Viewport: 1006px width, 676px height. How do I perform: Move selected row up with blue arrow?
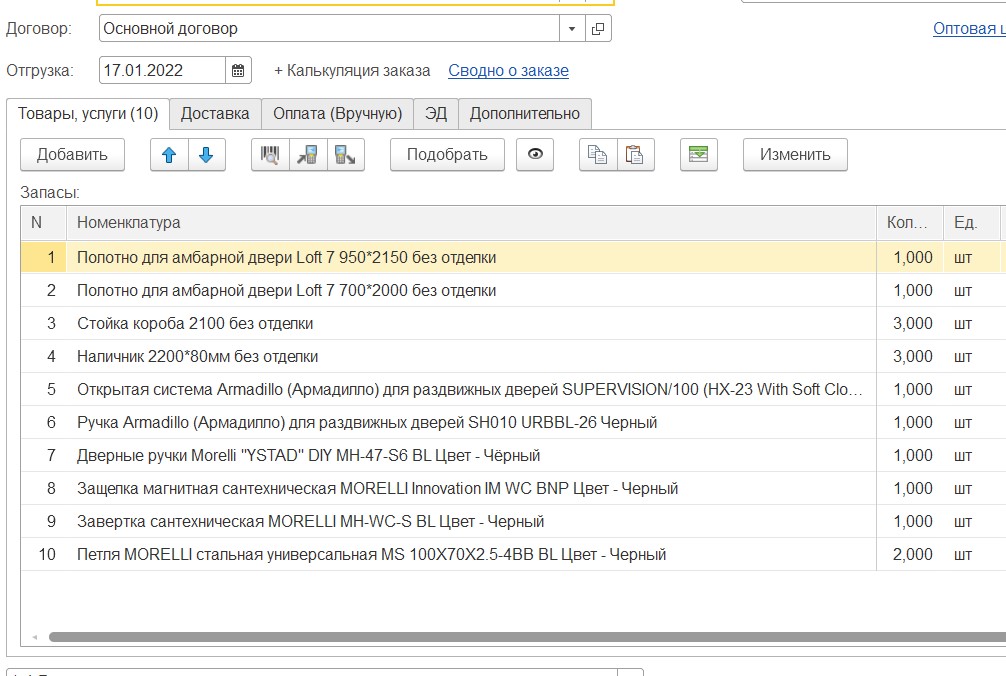pyautogui.click(x=169, y=155)
